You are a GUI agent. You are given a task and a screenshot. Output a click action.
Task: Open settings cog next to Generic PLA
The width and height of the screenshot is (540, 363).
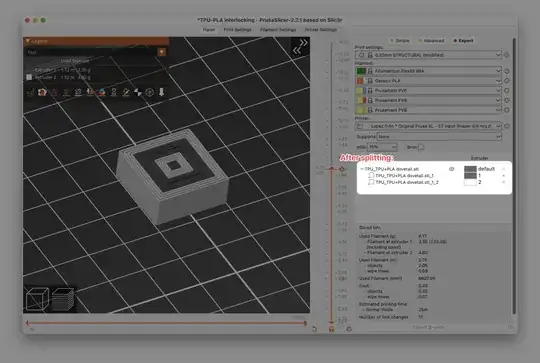(507, 81)
